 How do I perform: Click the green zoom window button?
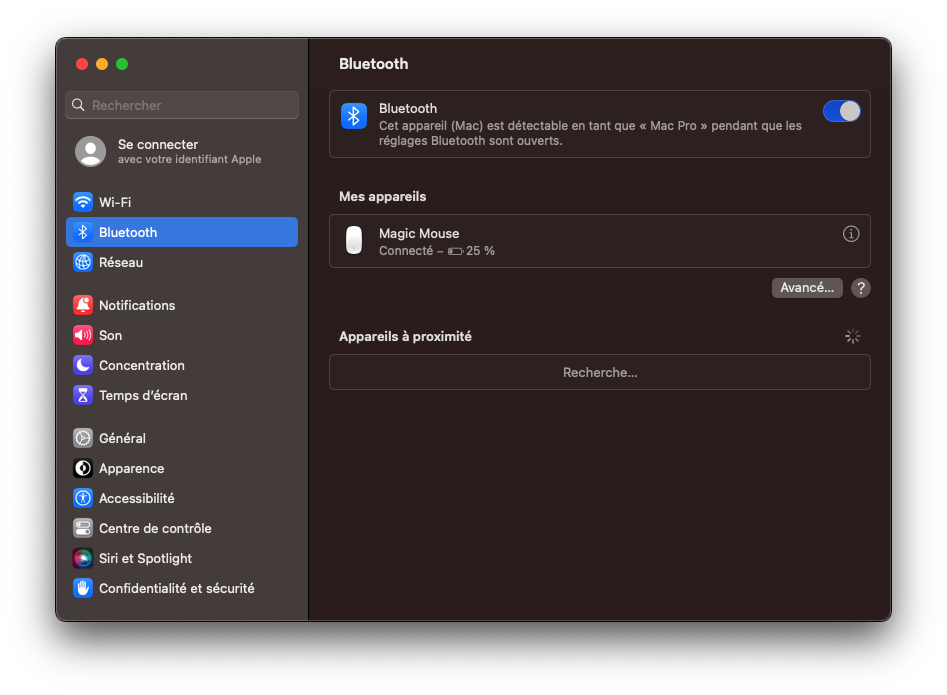point(122,64)
